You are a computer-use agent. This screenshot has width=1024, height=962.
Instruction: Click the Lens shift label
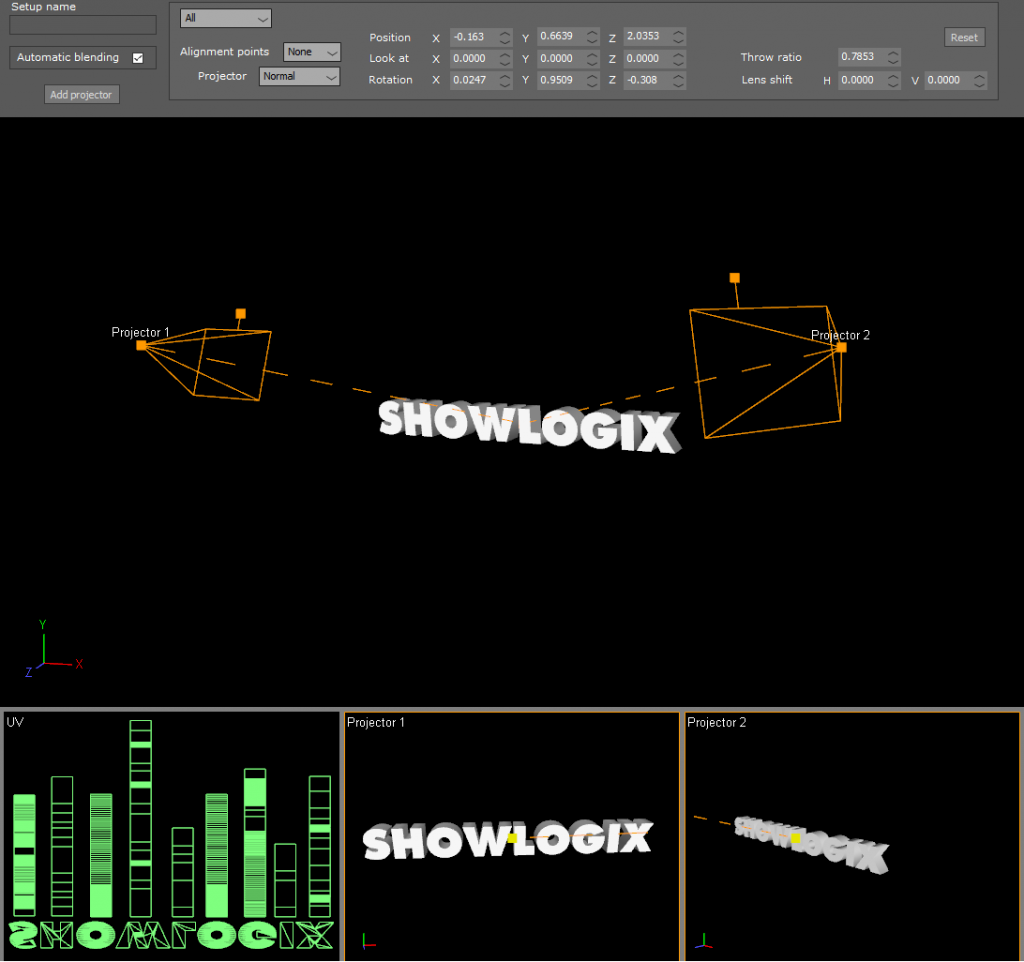pyautogui.click(x=767, y=80)
